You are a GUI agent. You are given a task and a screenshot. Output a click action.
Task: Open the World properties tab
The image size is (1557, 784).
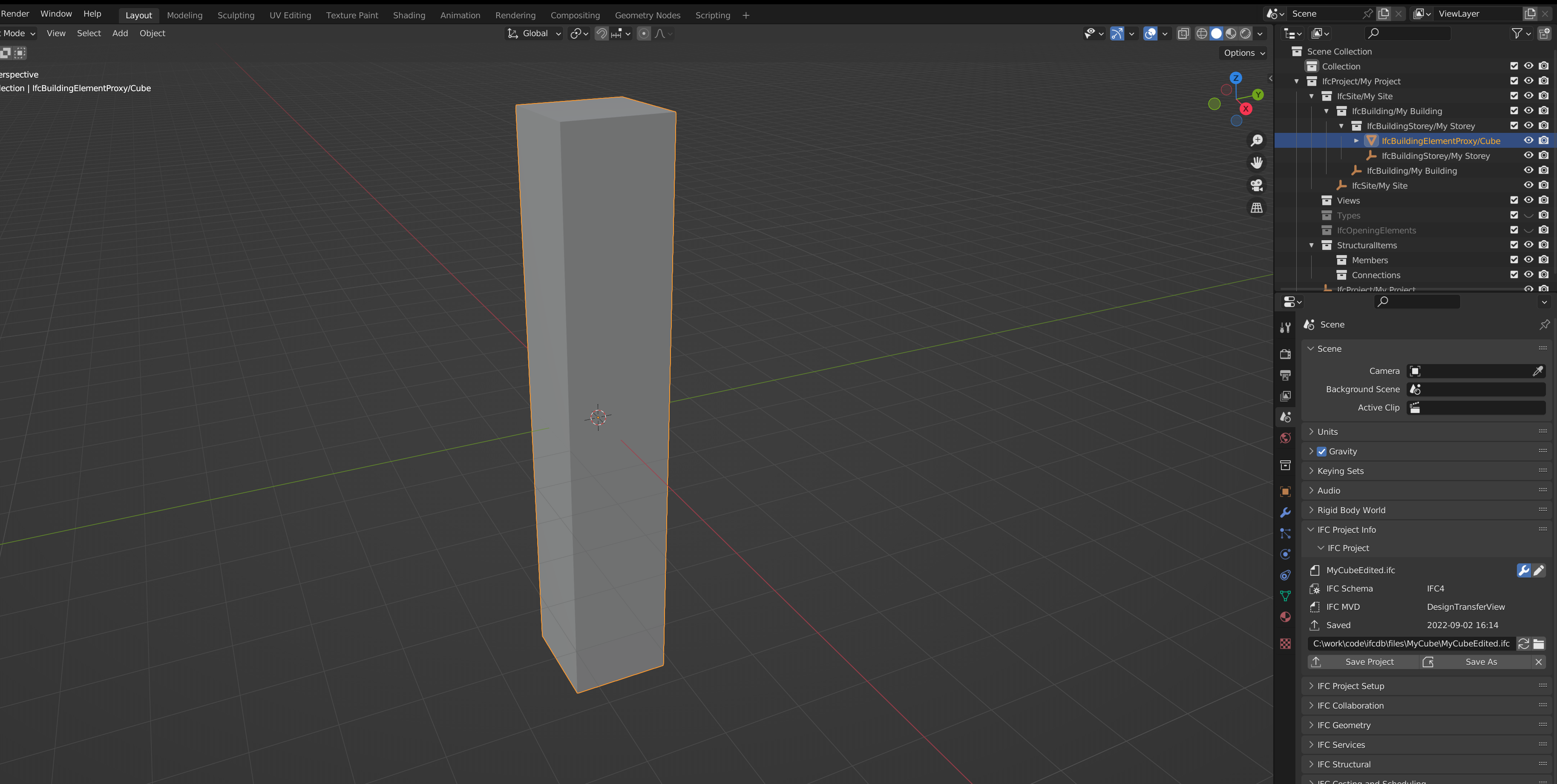[x=1285, y=438]
